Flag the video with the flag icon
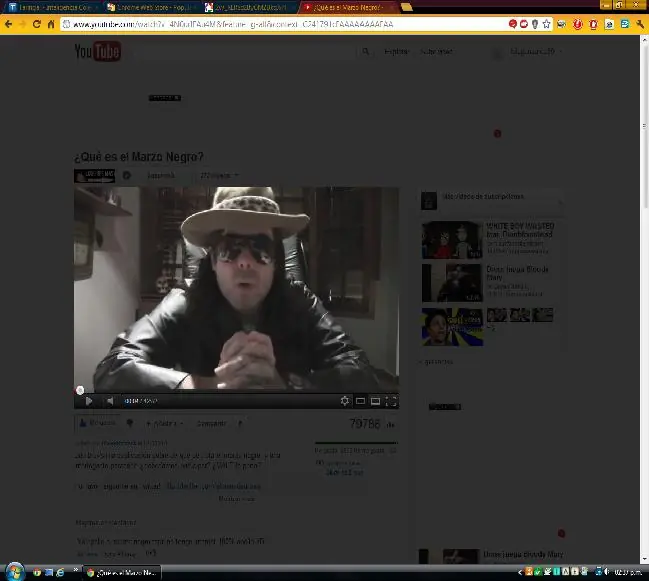 point(240,423)
